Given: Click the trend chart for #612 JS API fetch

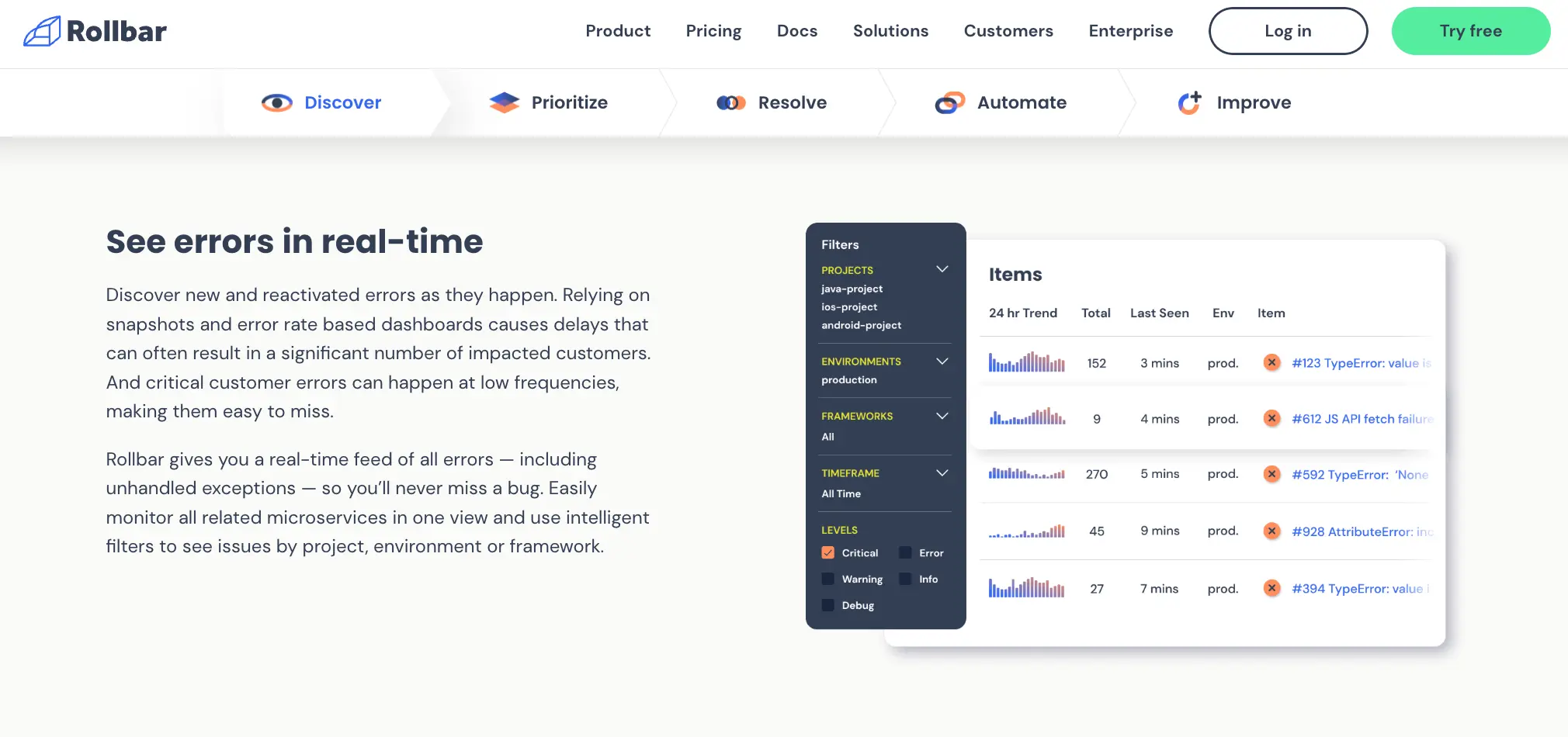Looking at the screenshot, I should tap(1026, 417).
